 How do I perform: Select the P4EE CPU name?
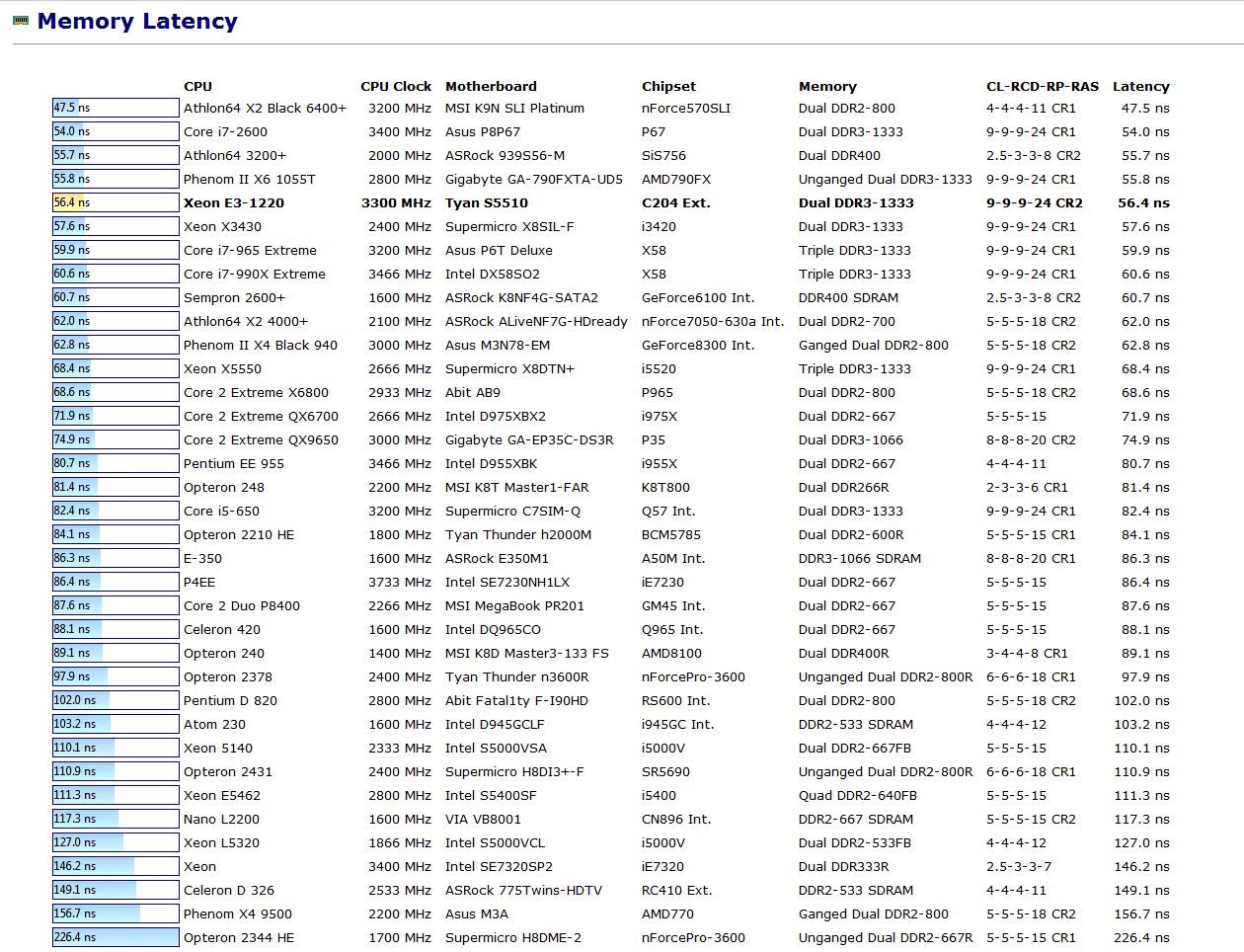point(199,582)
